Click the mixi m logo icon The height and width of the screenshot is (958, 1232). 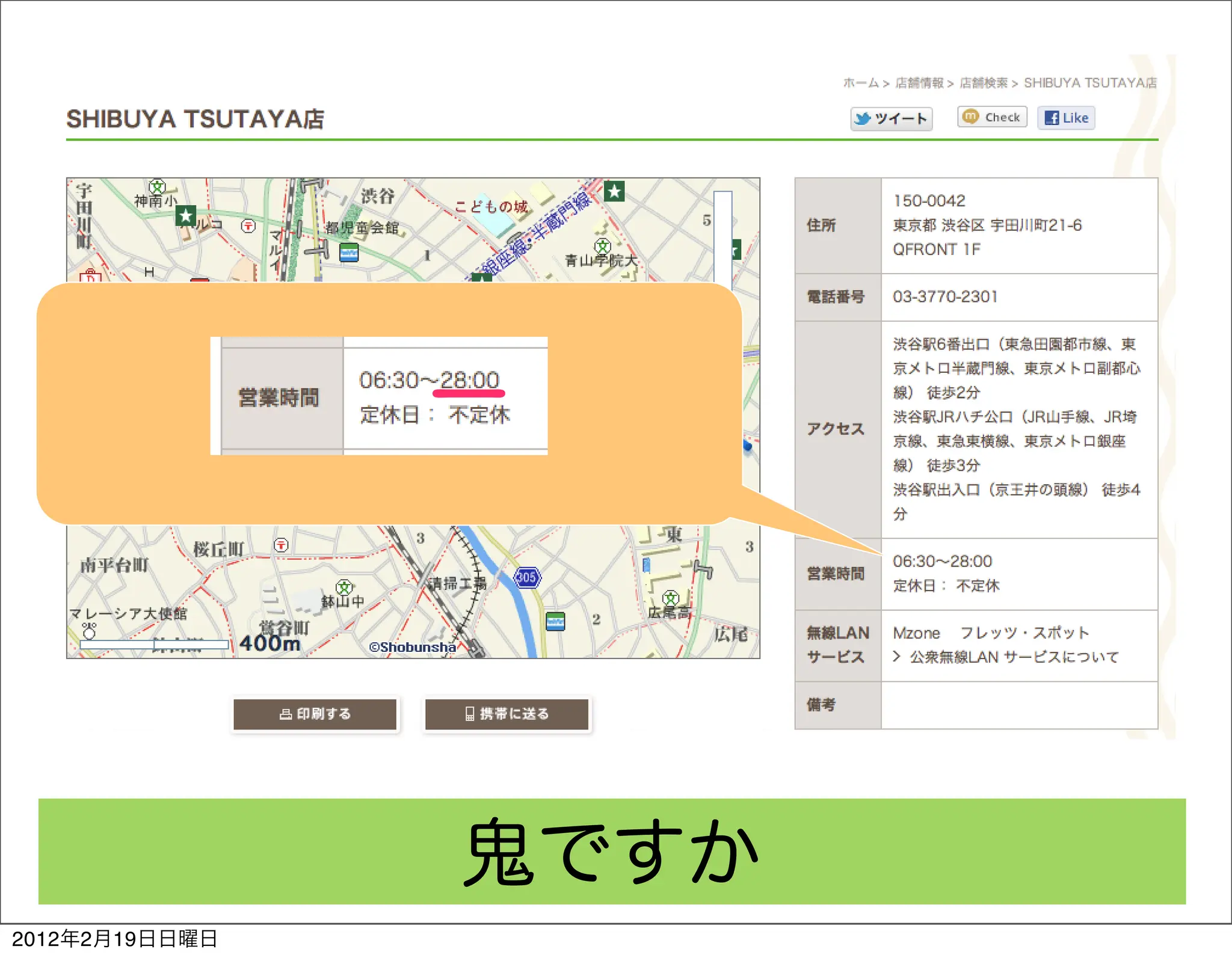tap(970, 116)
